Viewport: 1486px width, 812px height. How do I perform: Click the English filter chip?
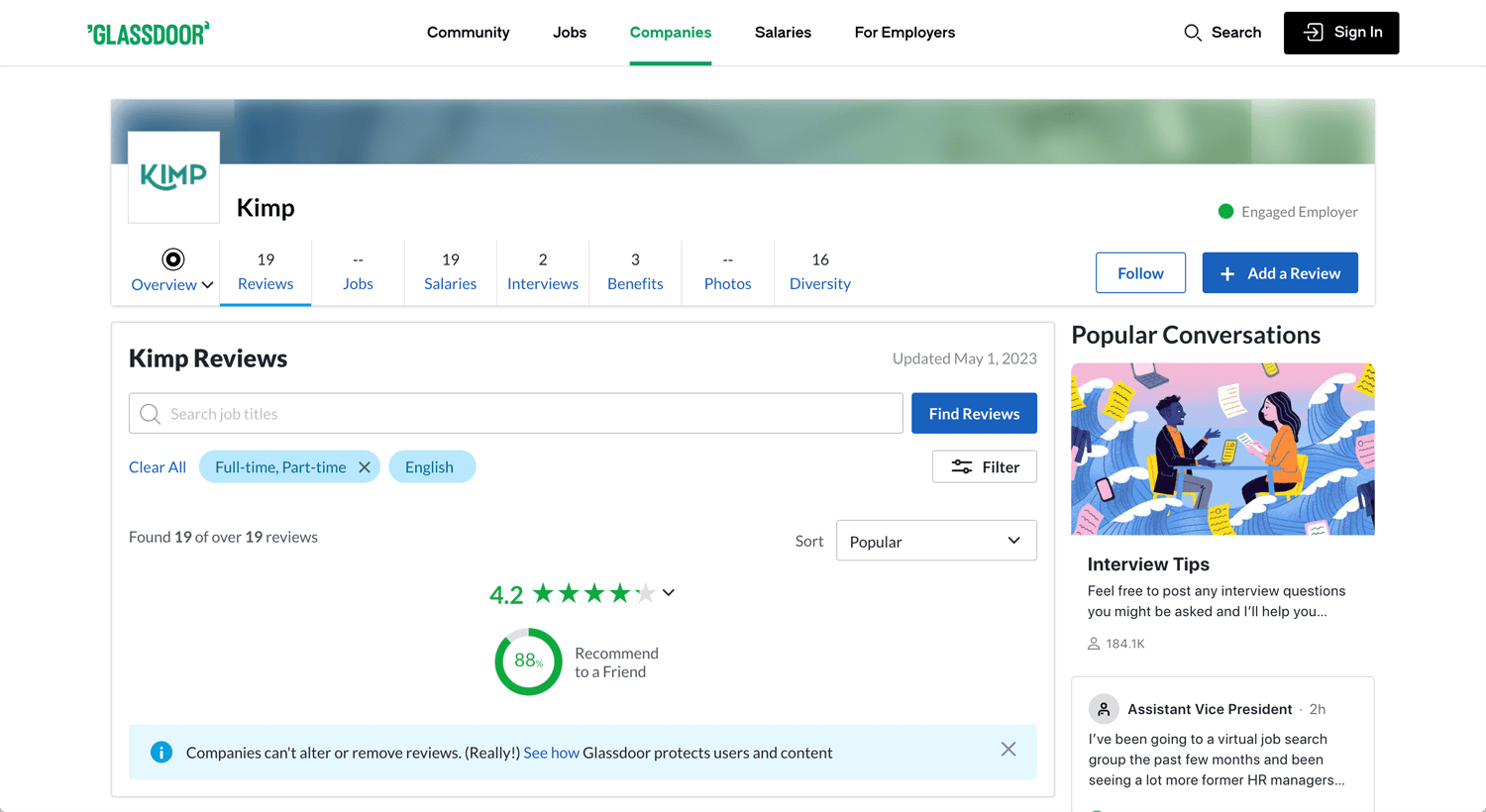[432, 467]
